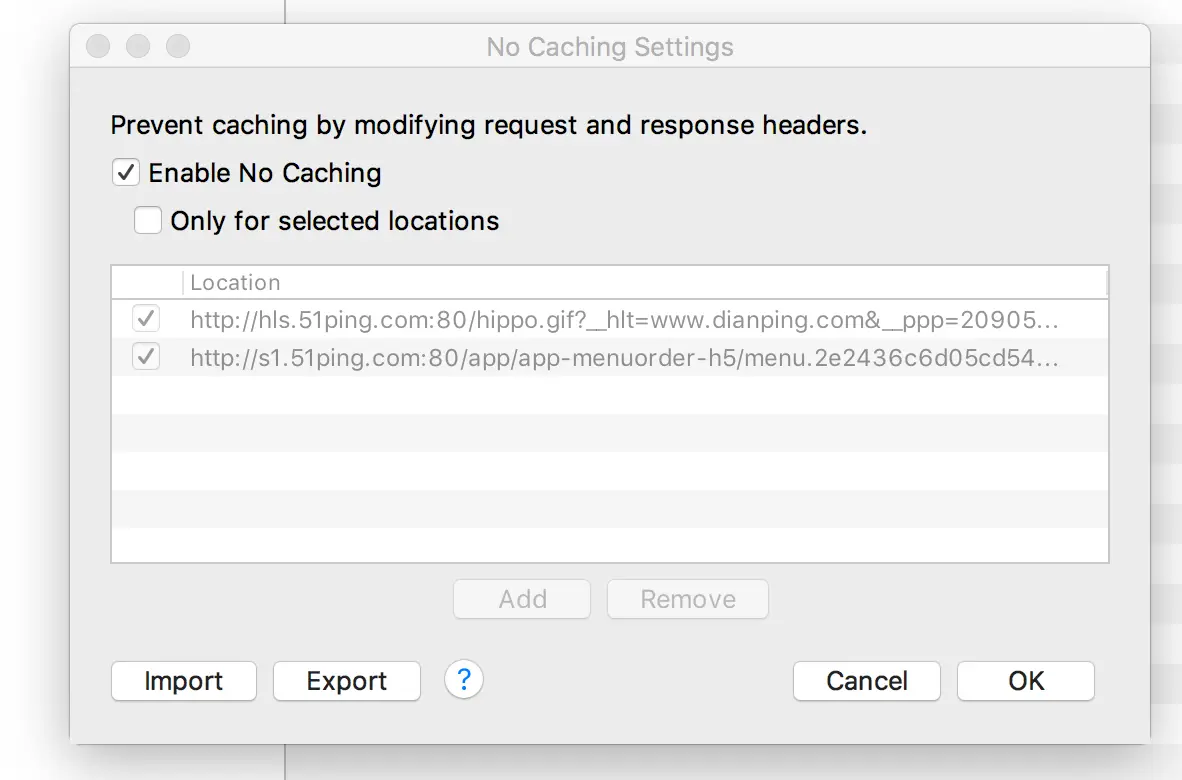Click the No Caching Settings title bar
1182x780 pixels.
pos(610,47)
